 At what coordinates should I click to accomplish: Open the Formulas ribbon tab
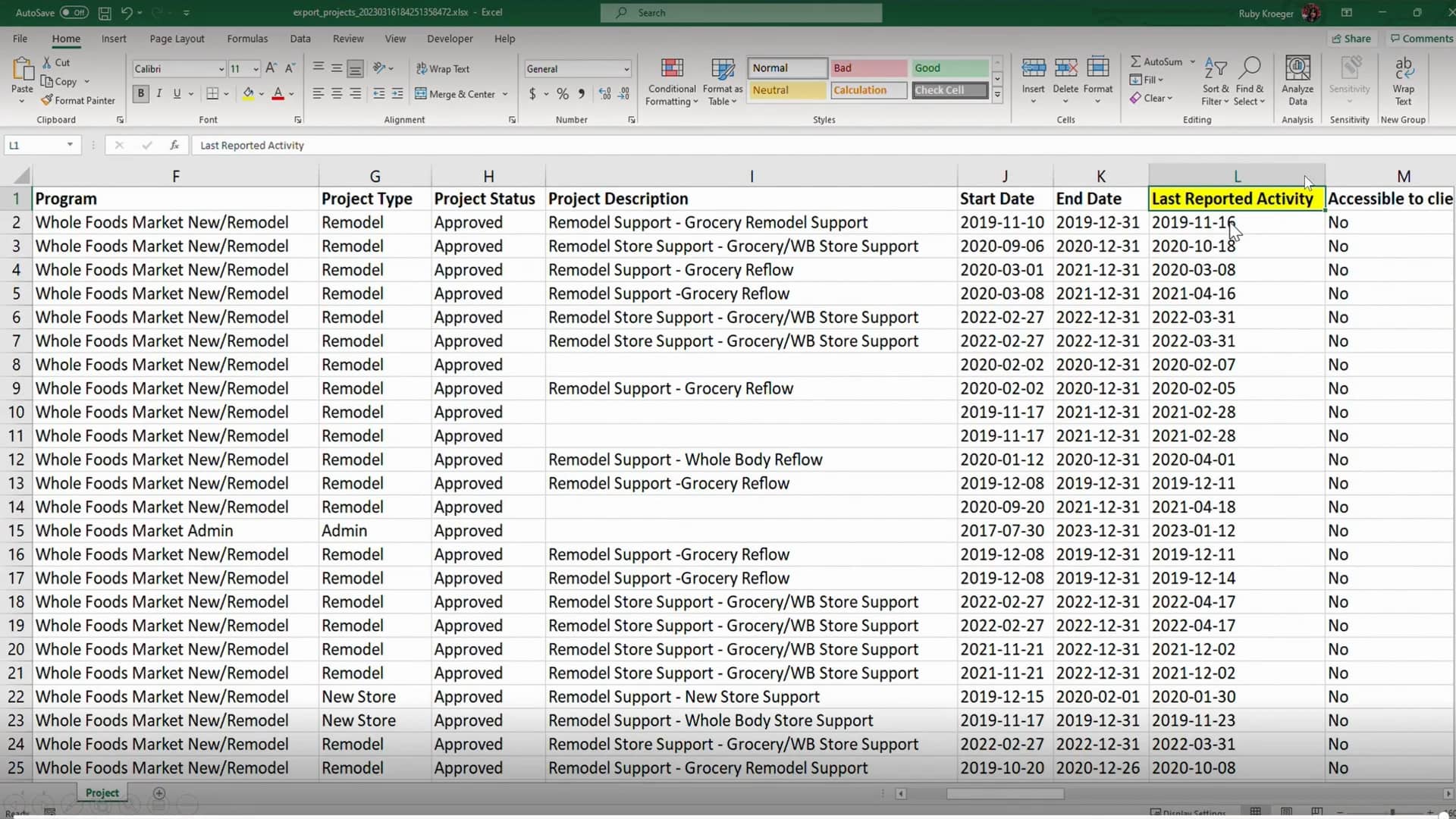247,39
